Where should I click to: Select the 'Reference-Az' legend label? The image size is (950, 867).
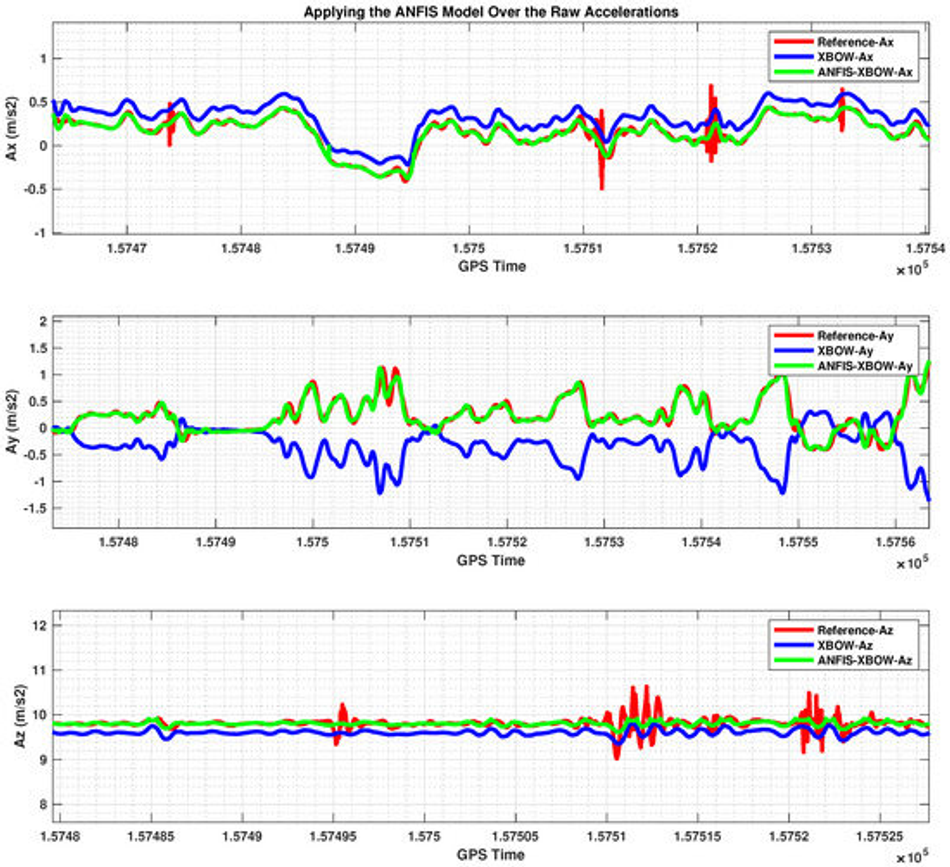[855, 630]
